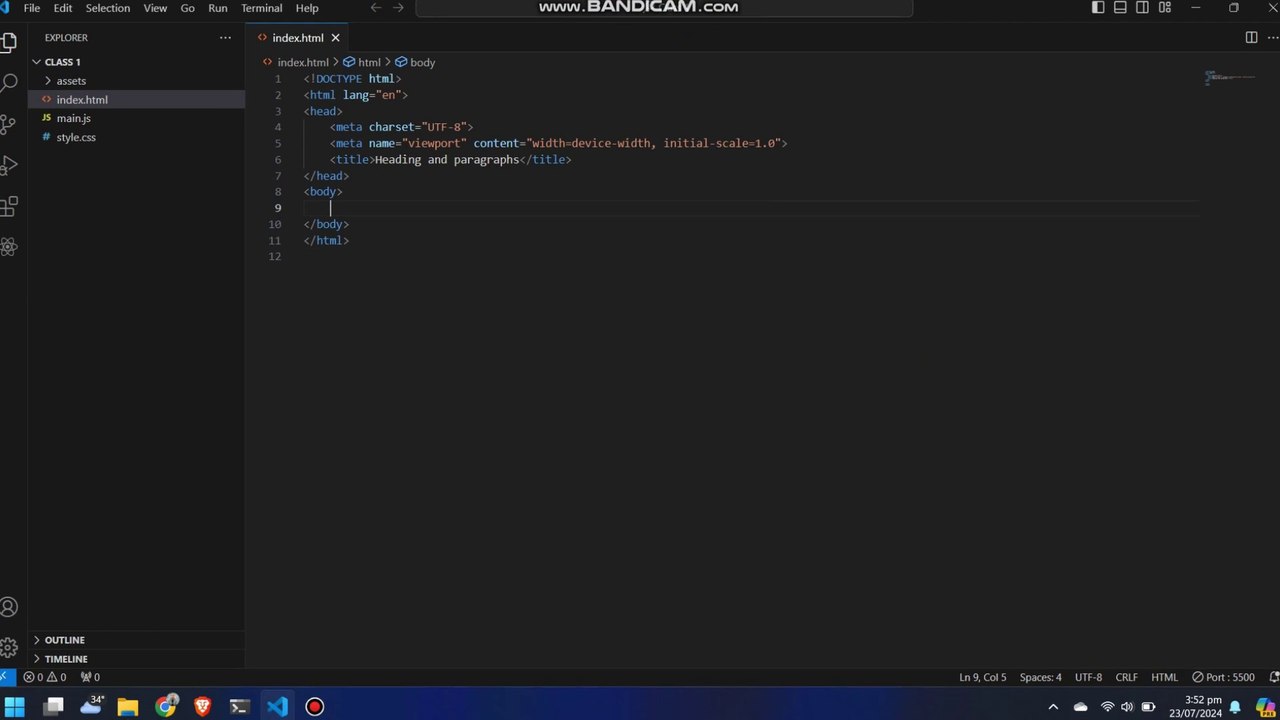Viewport: 1280px width, 720px height.
Task: Click the command center search box
Action: click(664, 8)
